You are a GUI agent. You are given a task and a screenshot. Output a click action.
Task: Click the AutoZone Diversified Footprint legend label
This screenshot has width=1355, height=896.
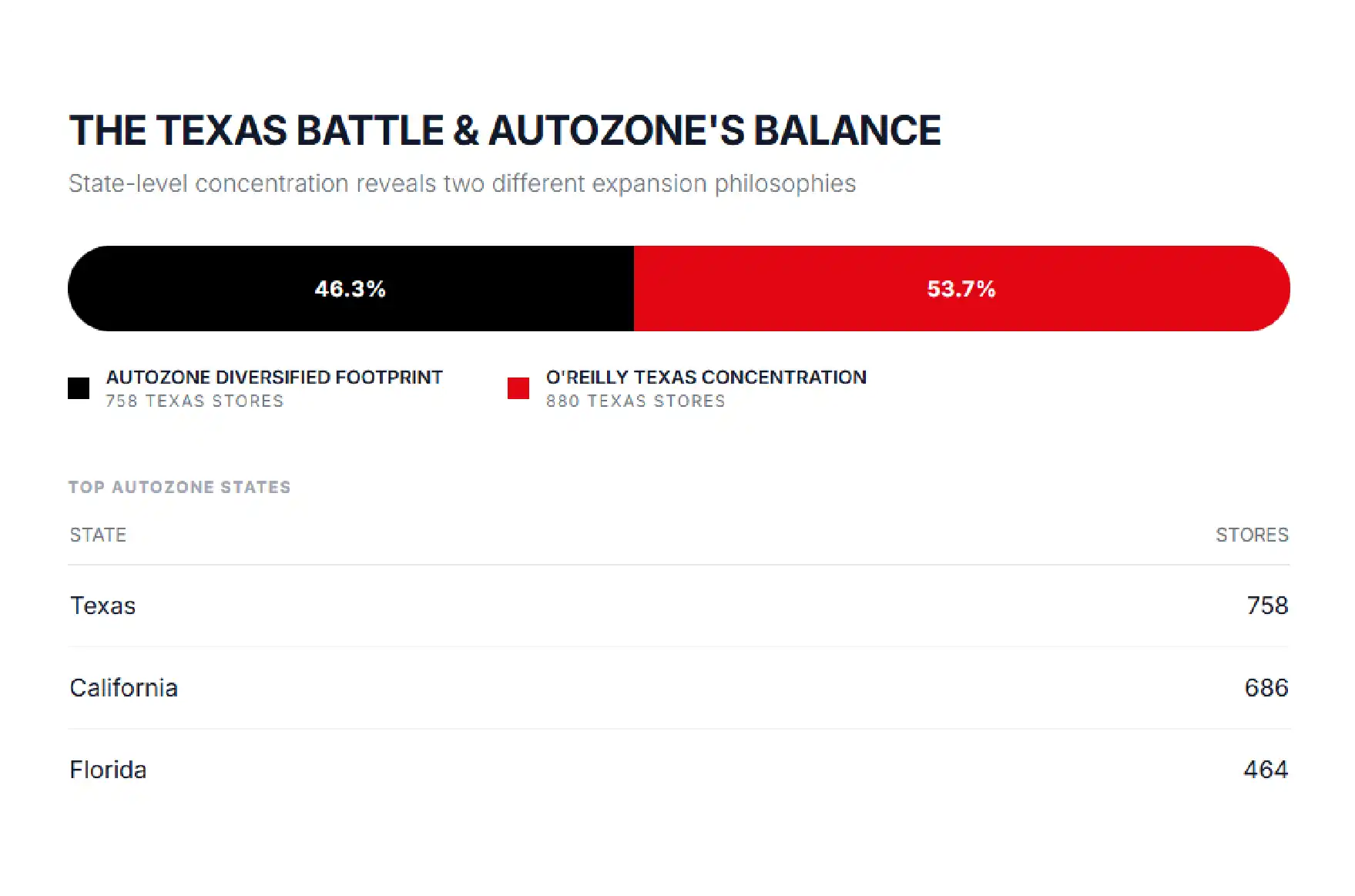pyautogui.click(x=274, y=378)
